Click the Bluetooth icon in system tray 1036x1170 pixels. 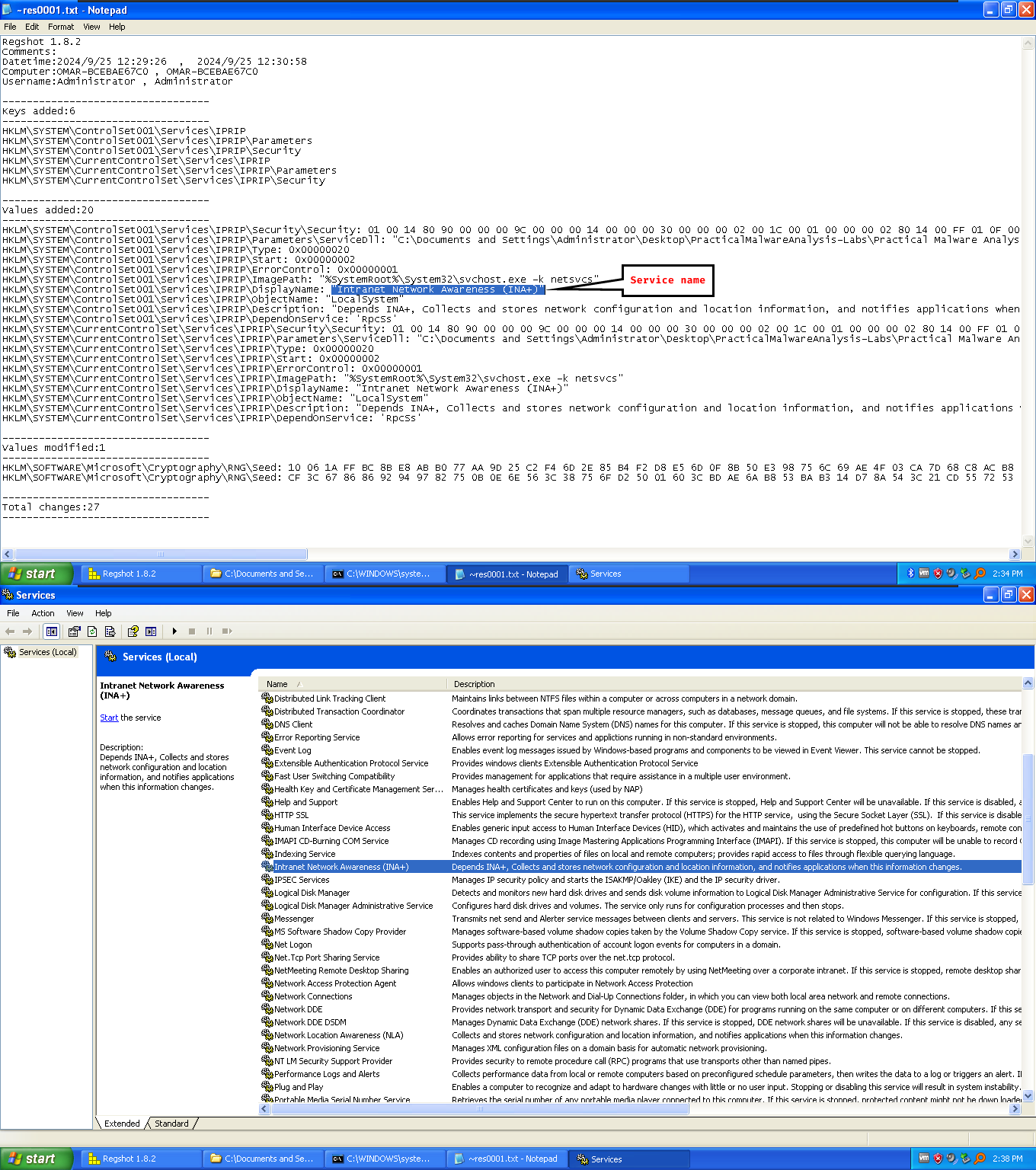tap(910, 574)
